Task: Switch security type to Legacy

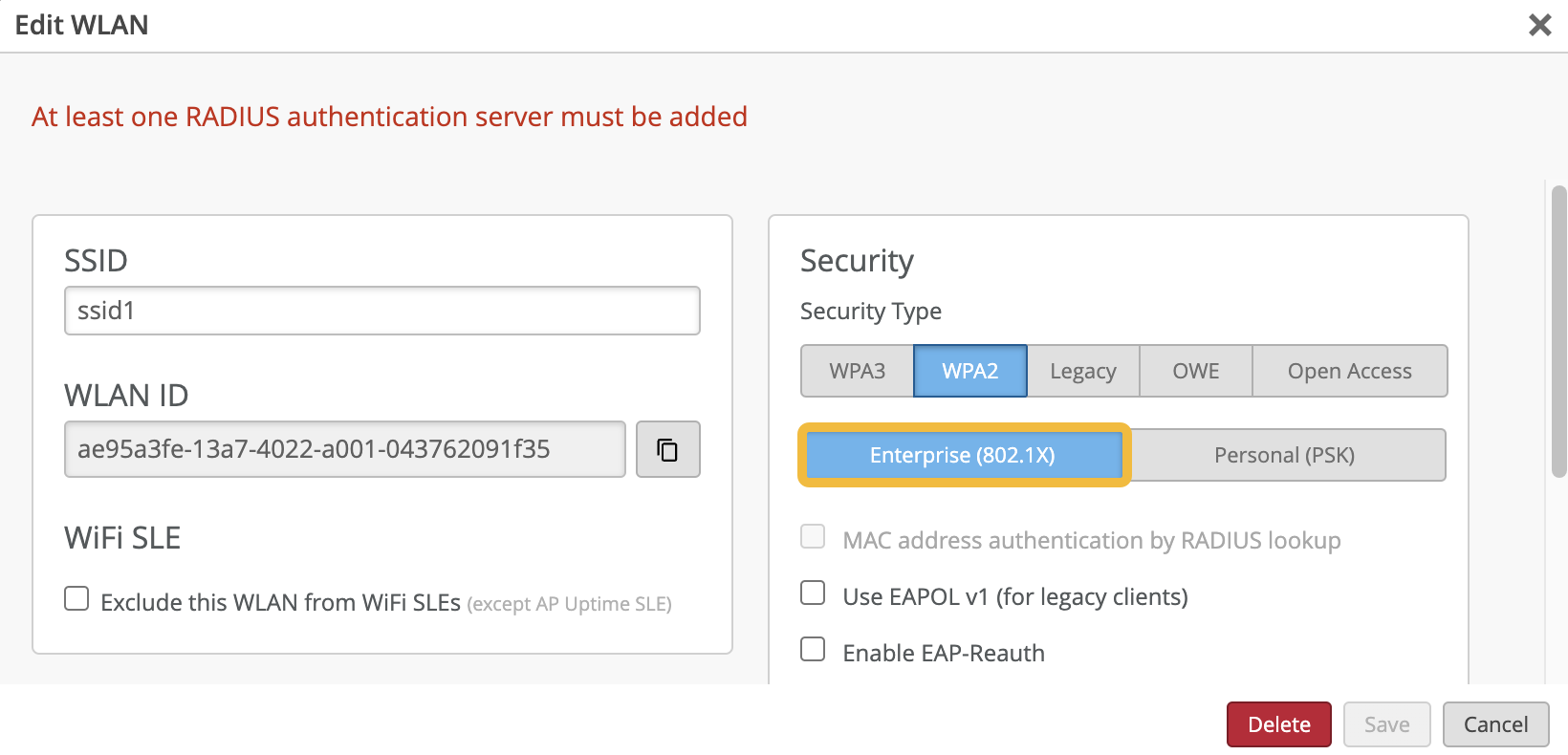Action: click(x=1082, y=371)
